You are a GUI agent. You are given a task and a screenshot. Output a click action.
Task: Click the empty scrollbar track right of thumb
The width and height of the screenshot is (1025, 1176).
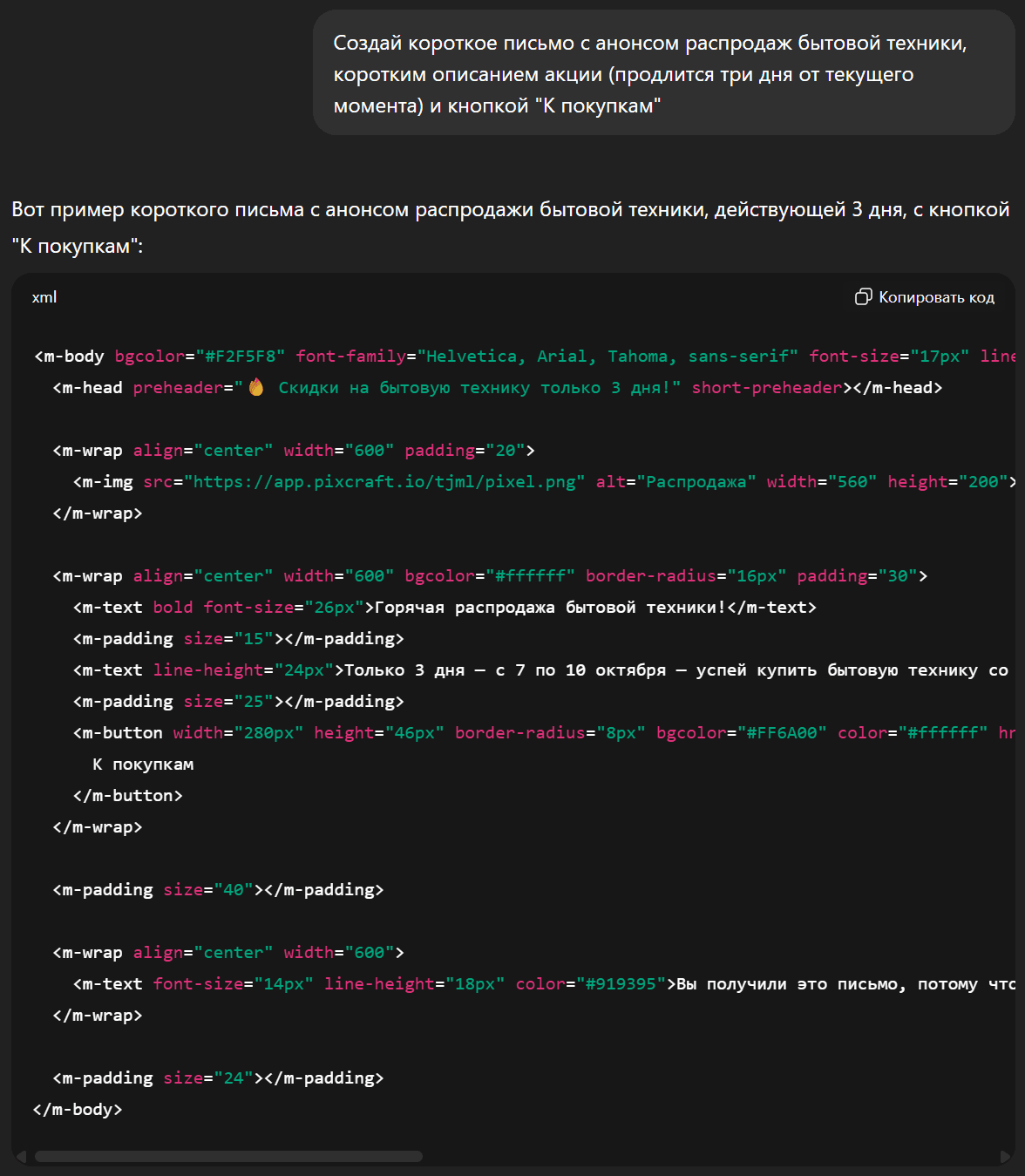click(710, 1157)
